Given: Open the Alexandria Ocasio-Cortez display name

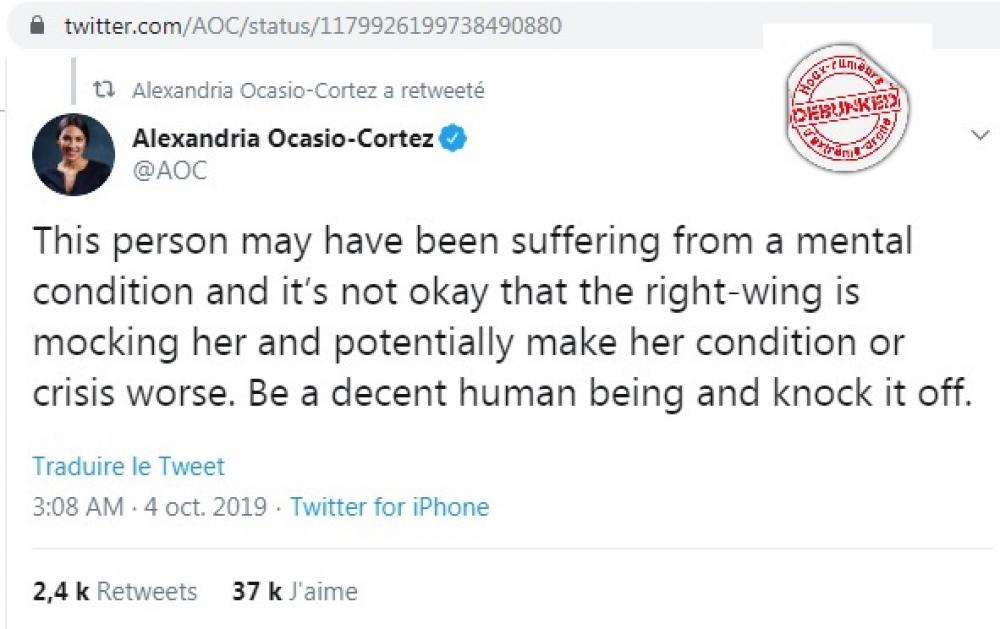Looking at the screenshot, I should point(283,138).
